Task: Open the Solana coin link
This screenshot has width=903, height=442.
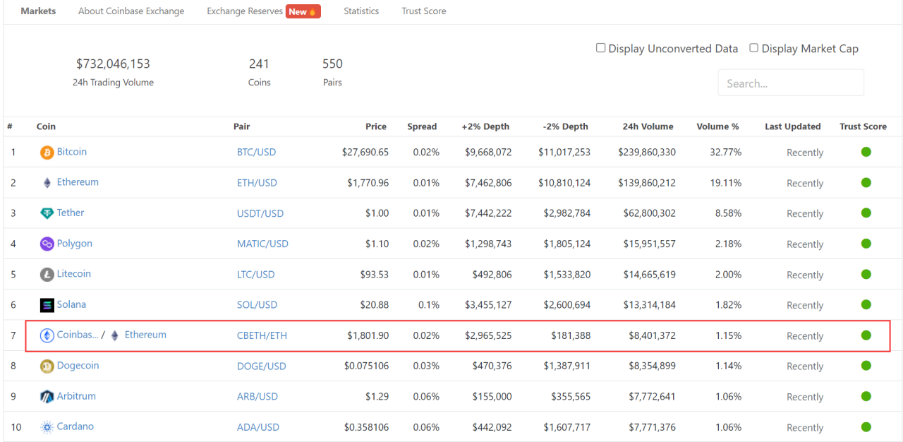Action: pos(71,304)
